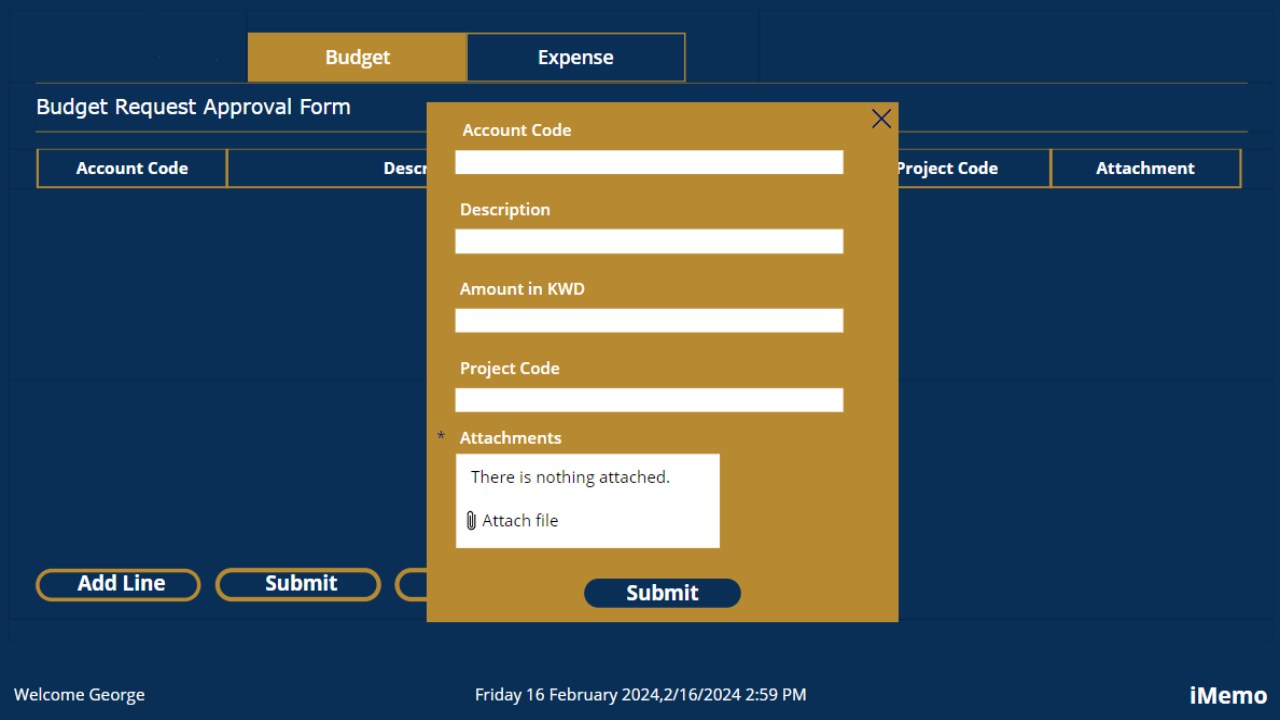Submit the popup form

tap(662, 593)
